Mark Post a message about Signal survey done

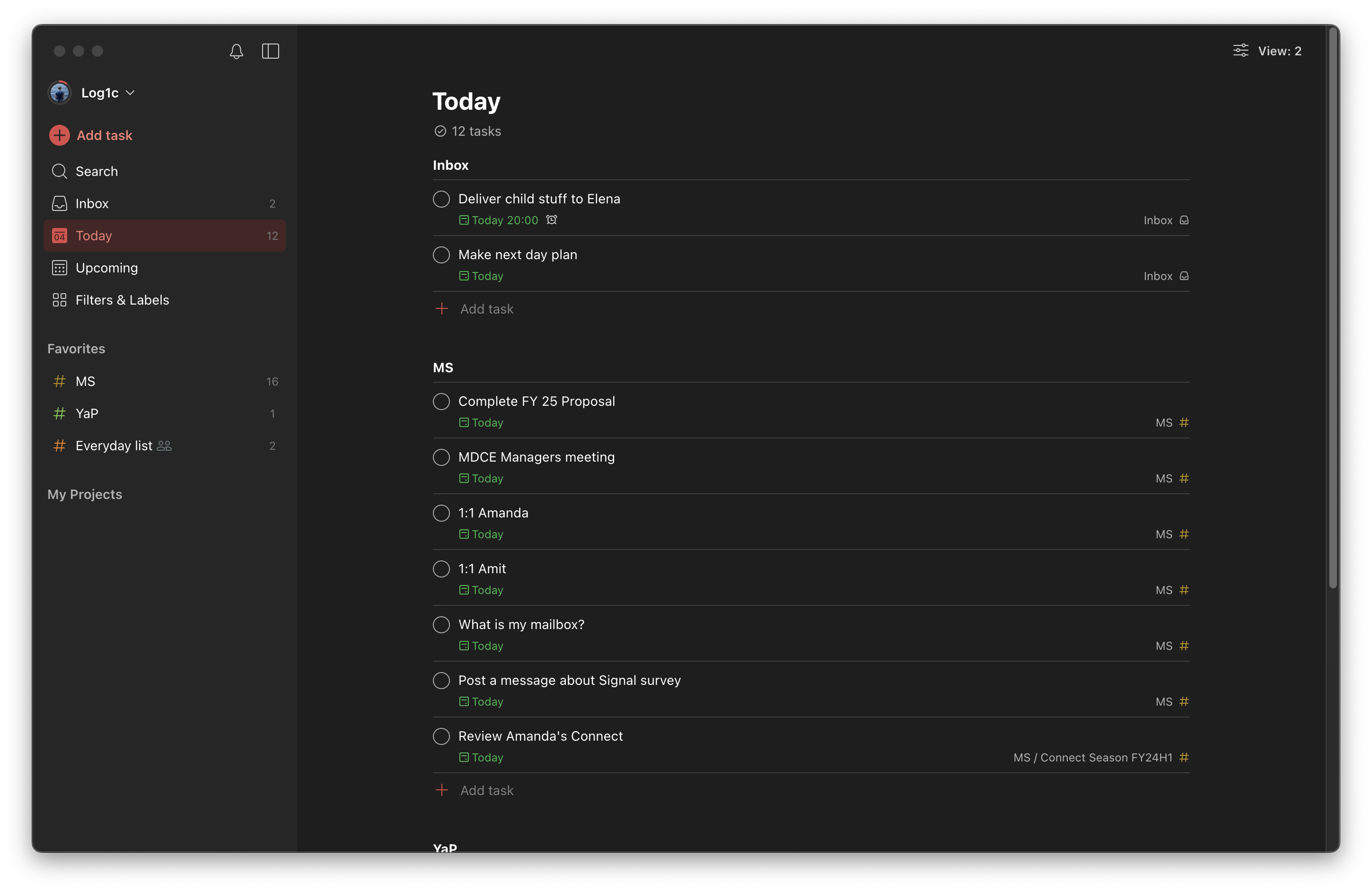click(x=441, y=681)
